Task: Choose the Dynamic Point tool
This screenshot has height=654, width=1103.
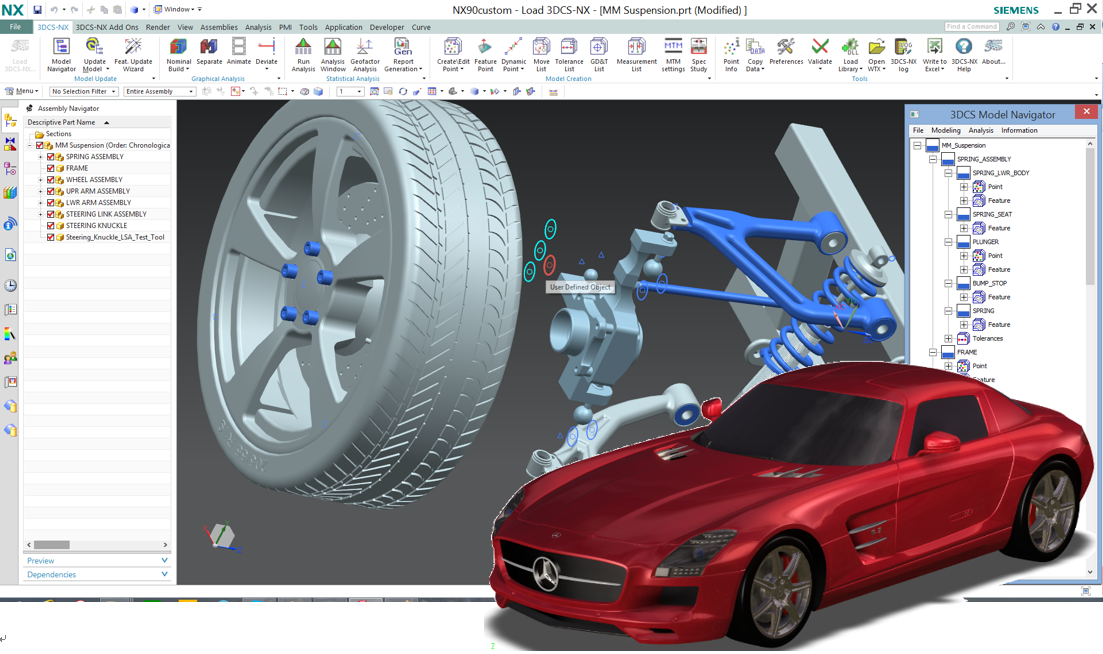Action: click(x=514, y=54)
